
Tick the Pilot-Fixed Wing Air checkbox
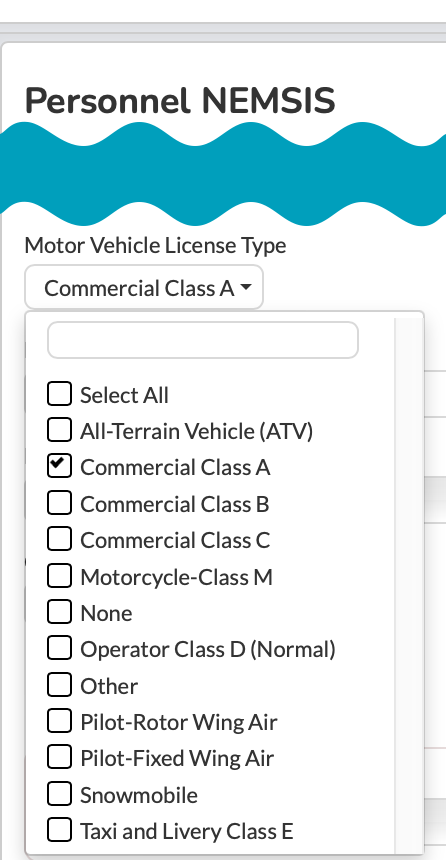(x=59, y=757)
